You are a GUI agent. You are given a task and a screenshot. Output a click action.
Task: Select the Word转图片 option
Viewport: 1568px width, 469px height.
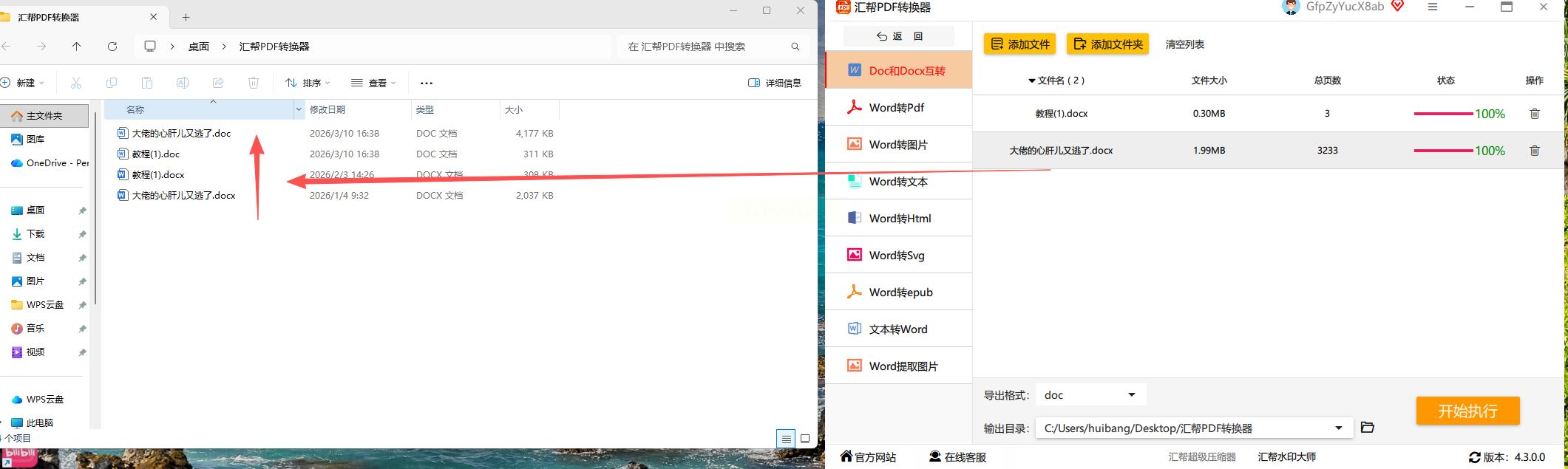pyautogui.click(x=899, y=144)
